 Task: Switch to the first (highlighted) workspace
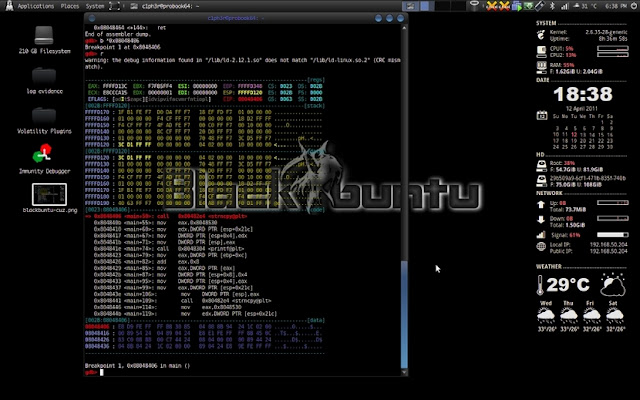click(427, 6)
